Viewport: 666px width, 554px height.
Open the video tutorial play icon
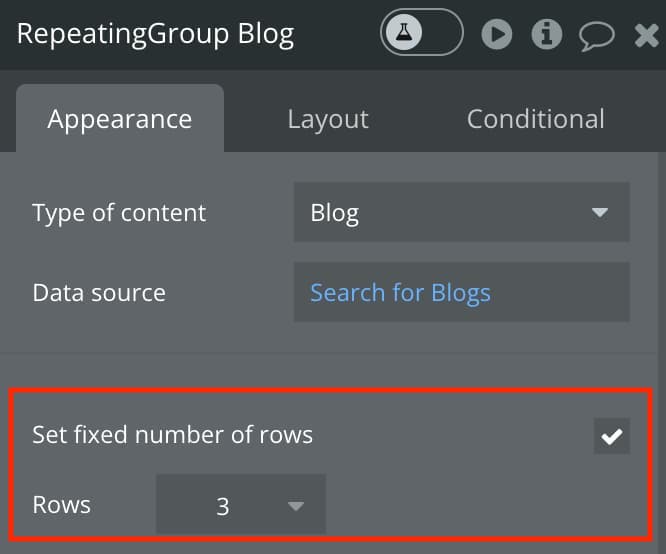(497, 34)
